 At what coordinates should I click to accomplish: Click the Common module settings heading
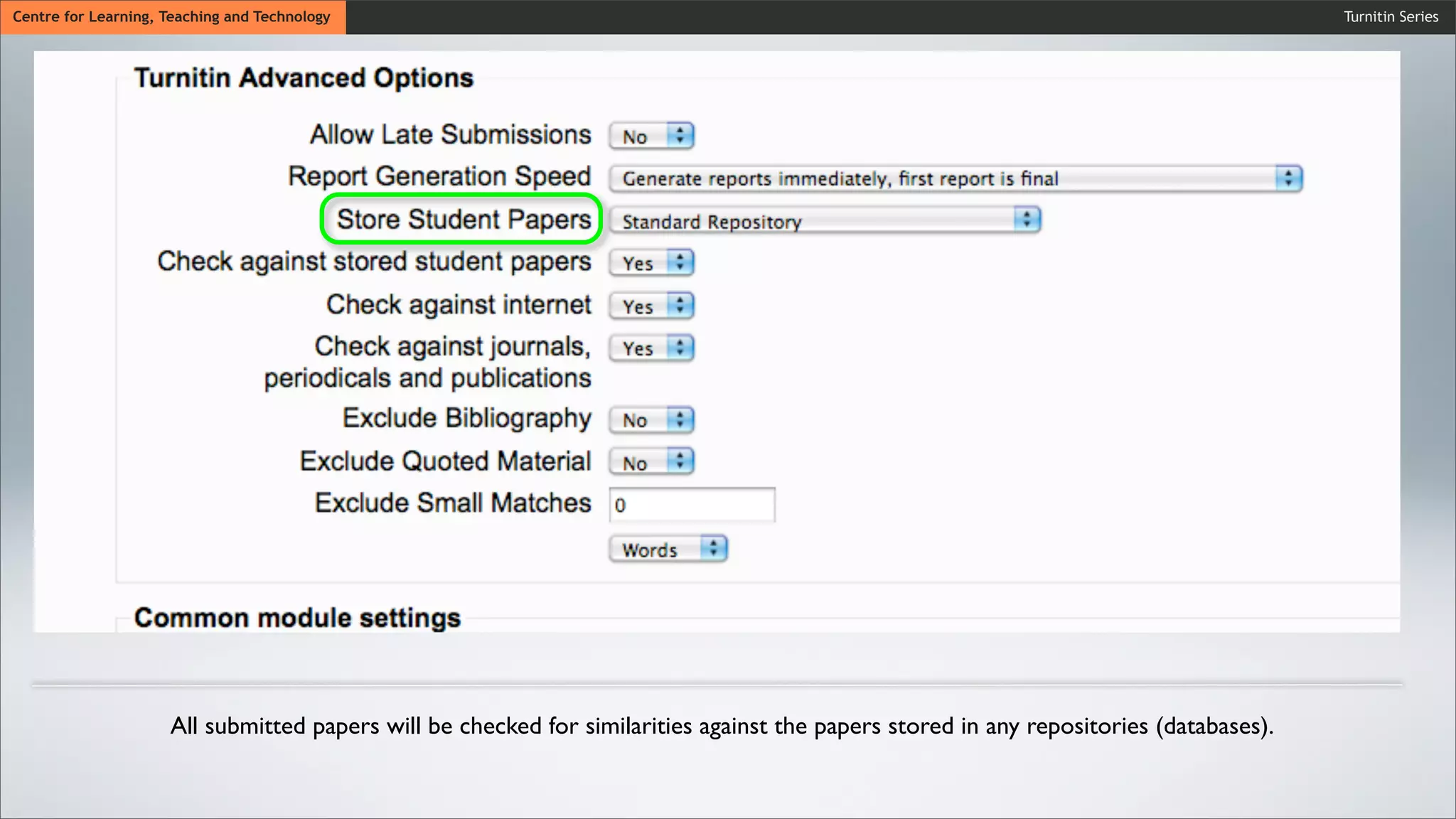point(297,618)
